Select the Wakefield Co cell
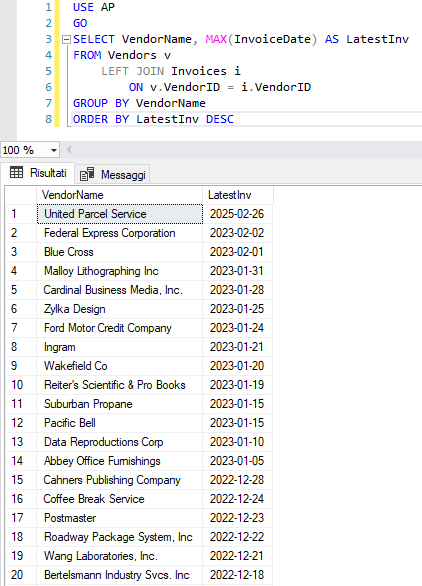422x586 pixels. [120, 366]
